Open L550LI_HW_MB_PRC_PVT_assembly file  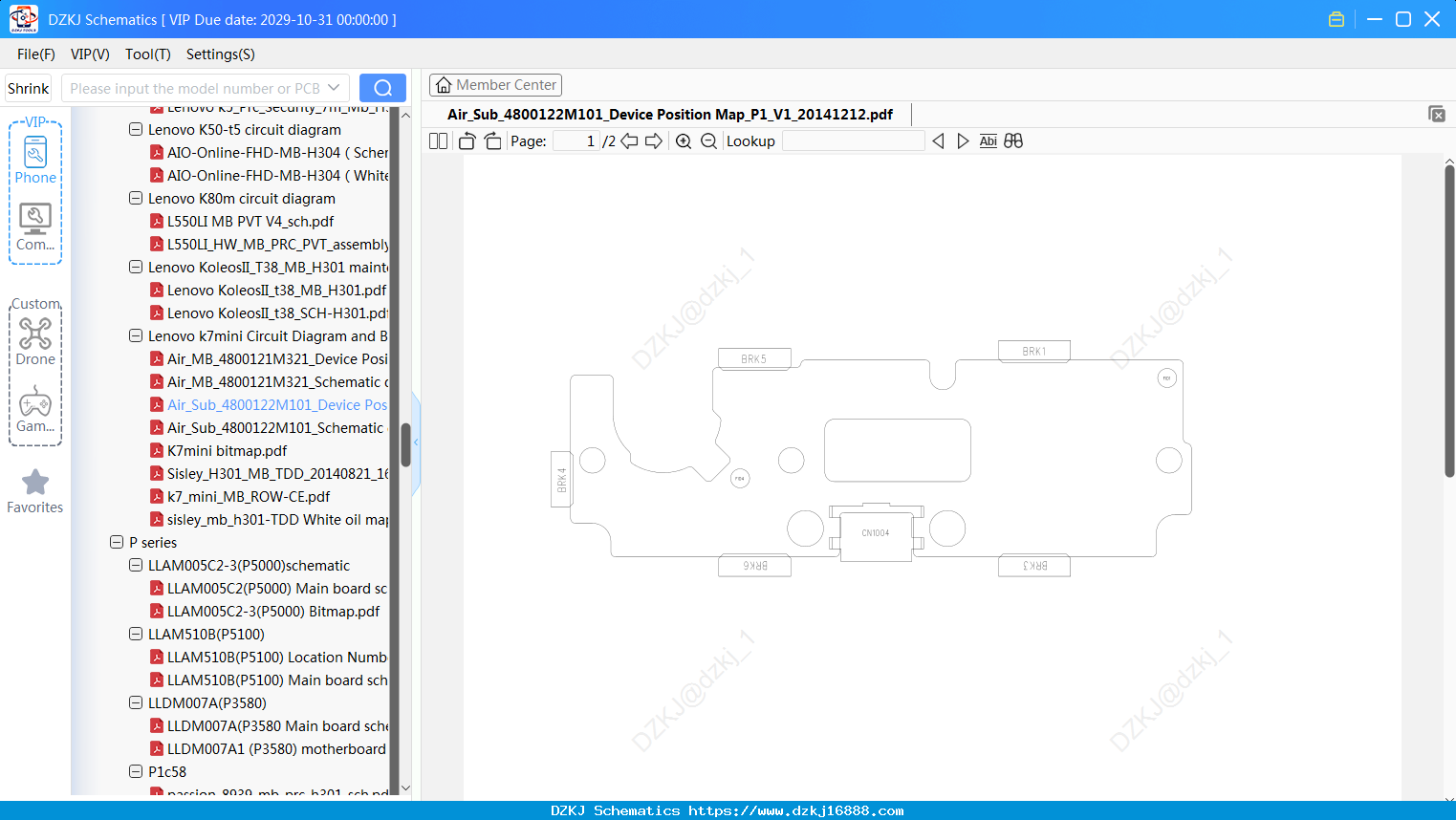click(277, 244)
